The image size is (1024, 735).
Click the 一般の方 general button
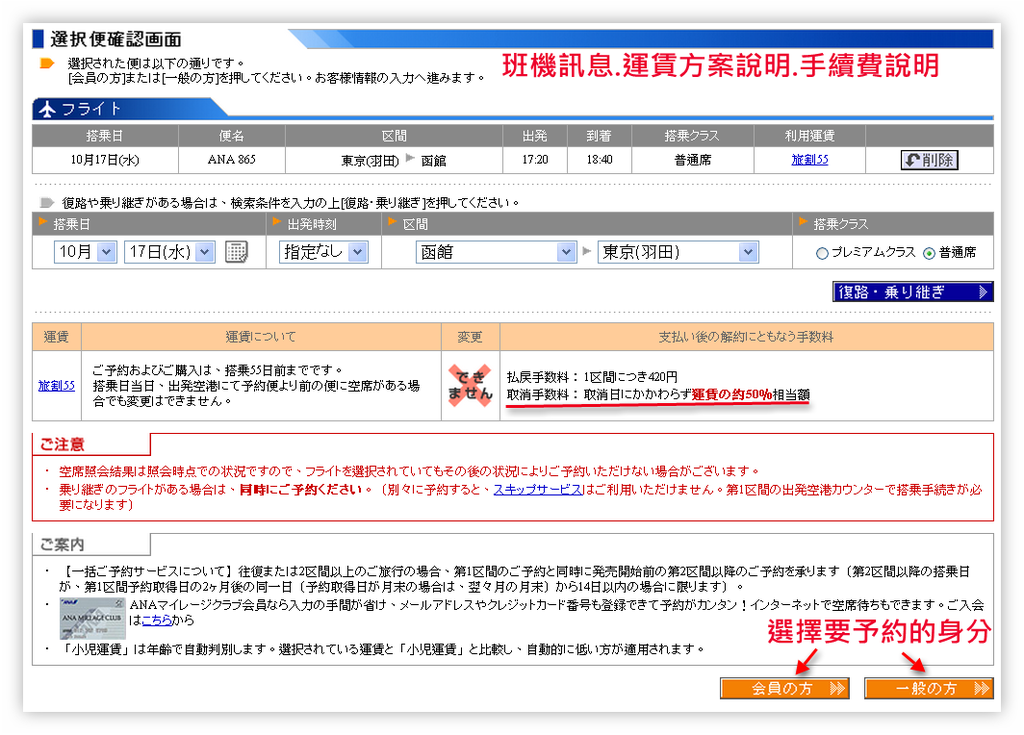pyautogui.click(x=929, y=688)
